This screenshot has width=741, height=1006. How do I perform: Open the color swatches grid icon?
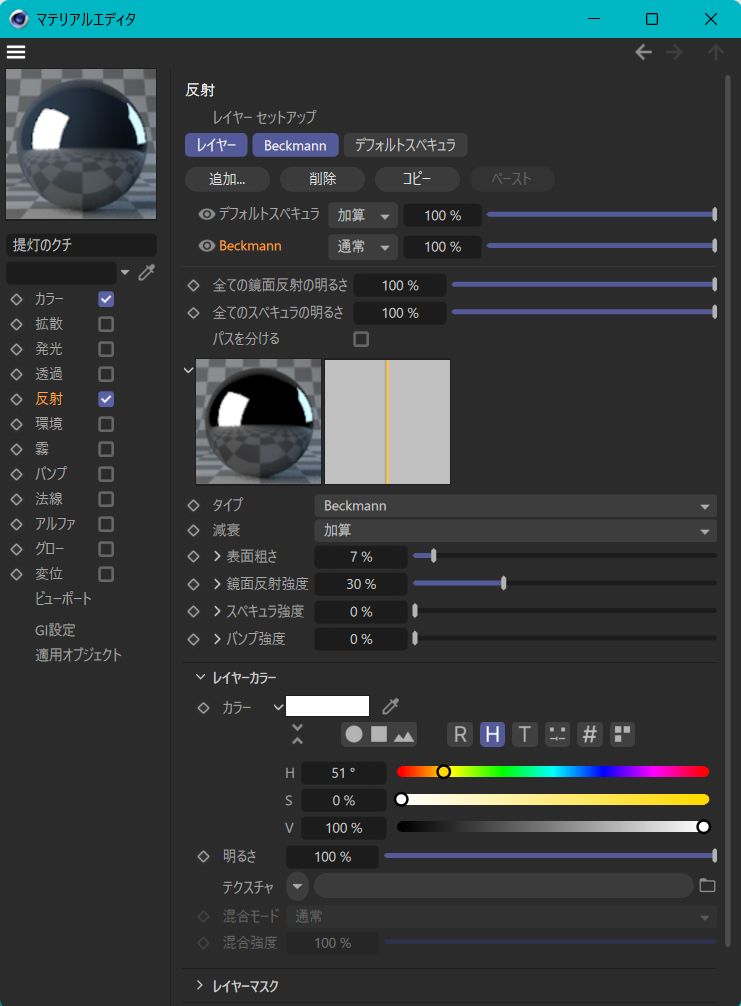[623, 734]
